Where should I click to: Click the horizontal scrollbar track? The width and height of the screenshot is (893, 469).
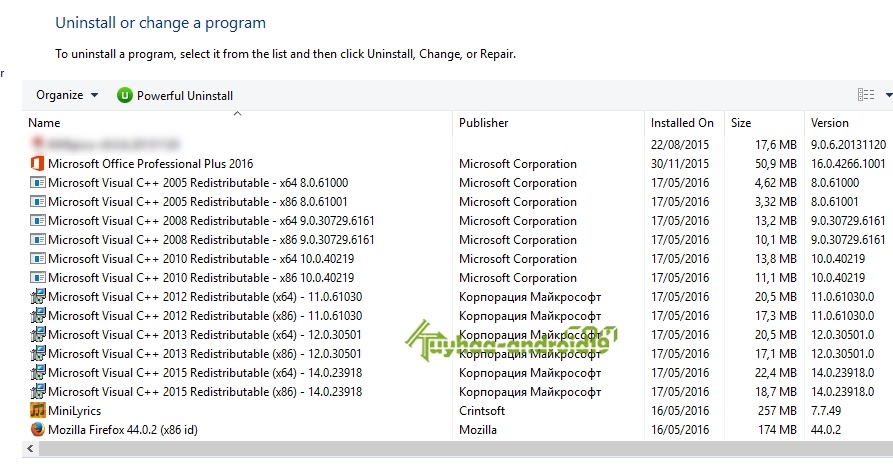[x=466, y=449]
